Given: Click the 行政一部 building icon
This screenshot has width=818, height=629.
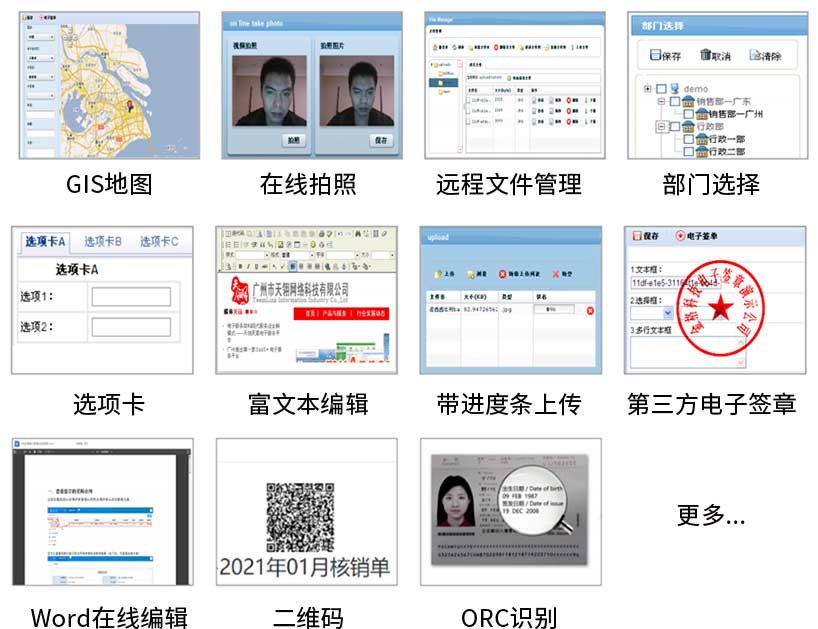Looking at the screenshot, I should tap(701, 139).
